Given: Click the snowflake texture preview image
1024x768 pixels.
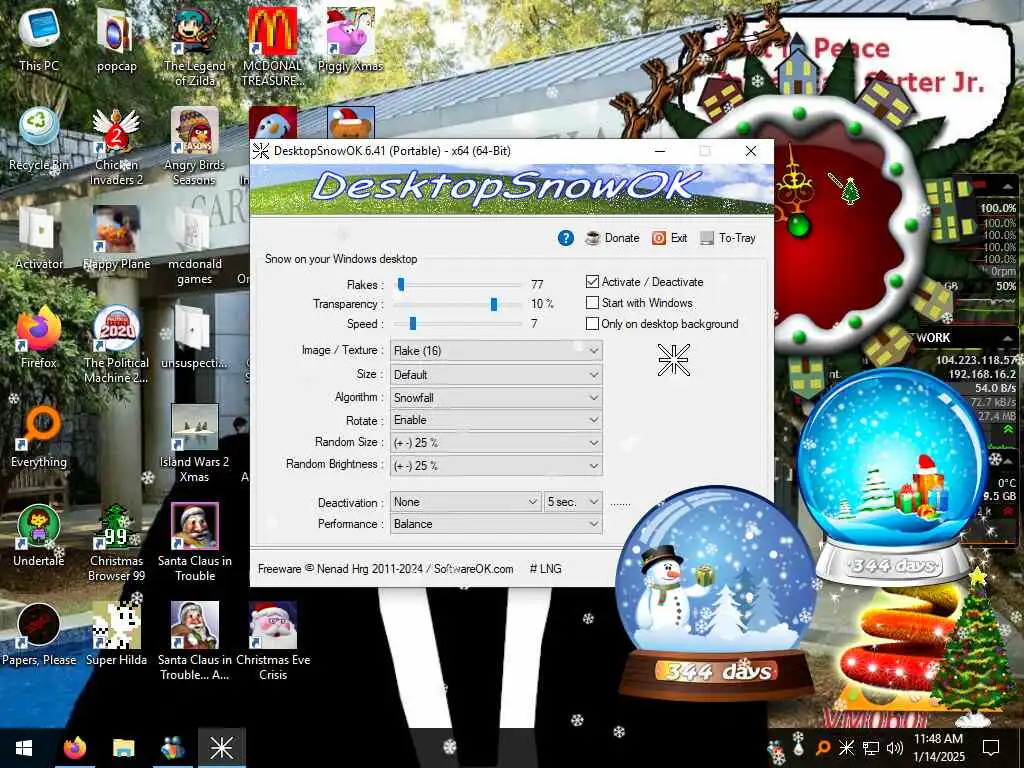Looking at the screenshot, I should pos(673,360).
